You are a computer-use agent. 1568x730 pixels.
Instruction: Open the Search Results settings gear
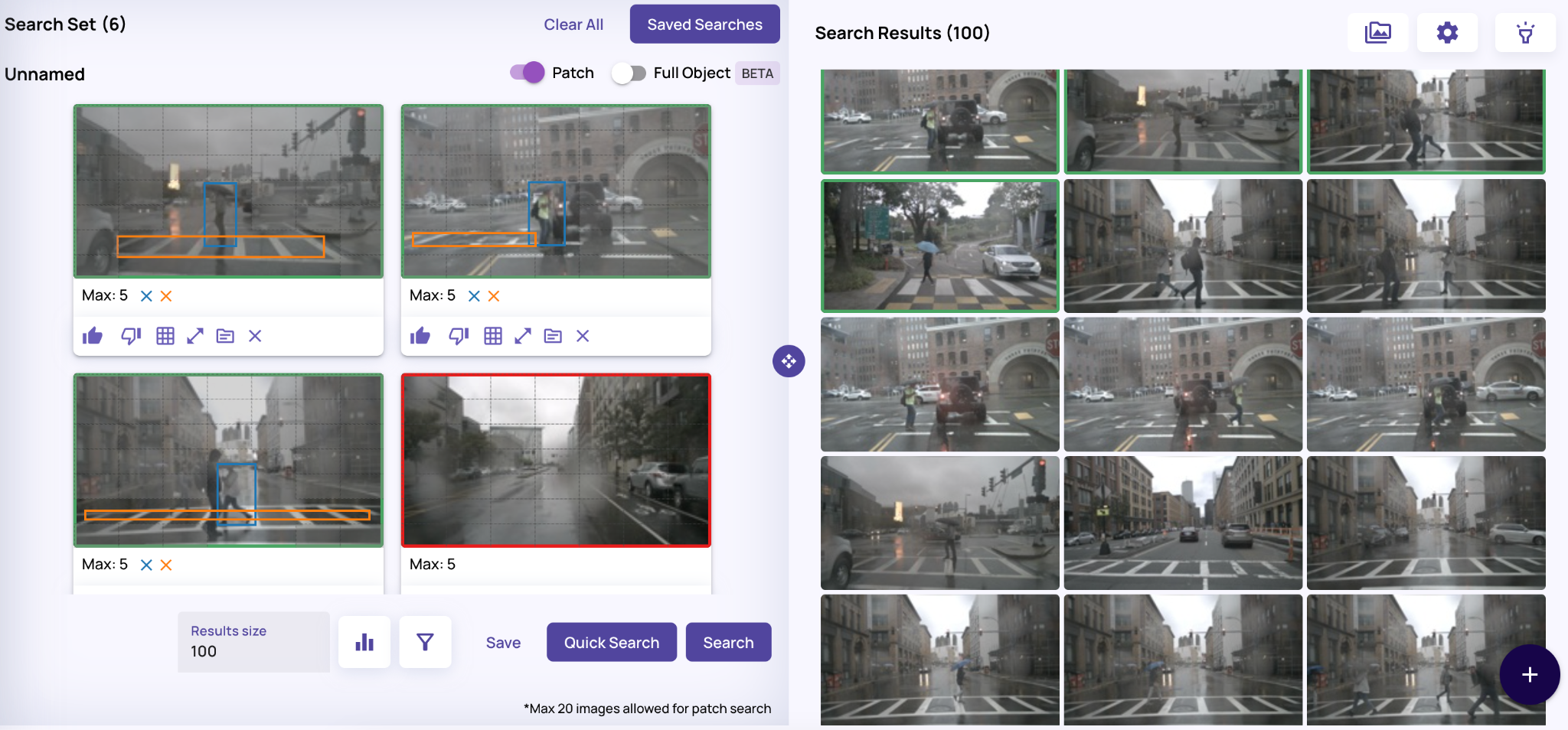[1447, 32]
